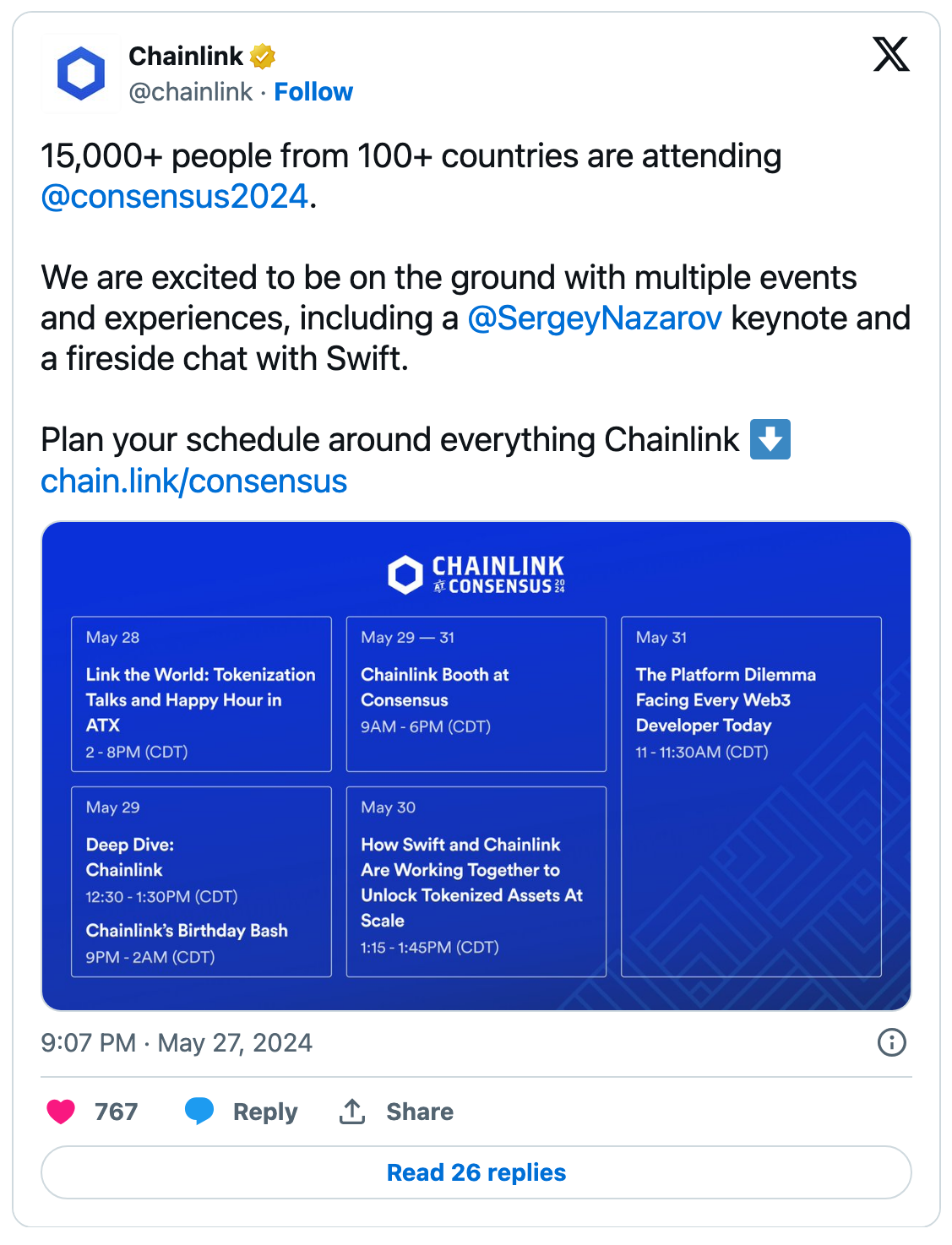This screenshot has width=952, height=1245.
Task: Open the Chainlink Consensus schedule image
Action: point(476,765)
